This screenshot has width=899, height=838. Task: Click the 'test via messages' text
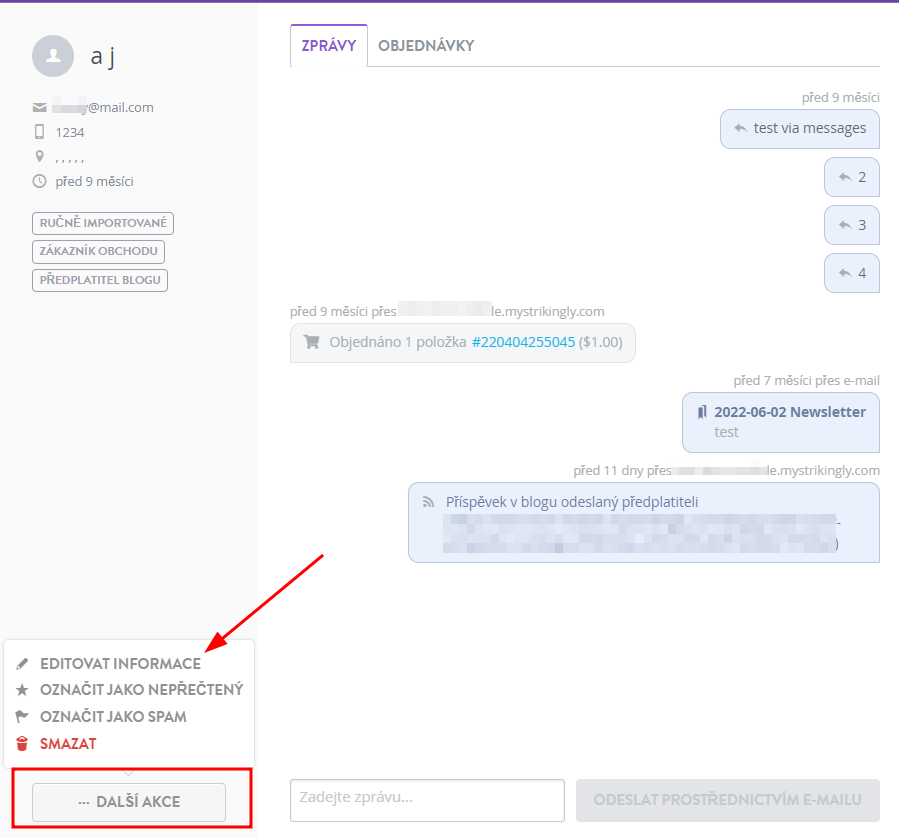[x=810, y=128]
